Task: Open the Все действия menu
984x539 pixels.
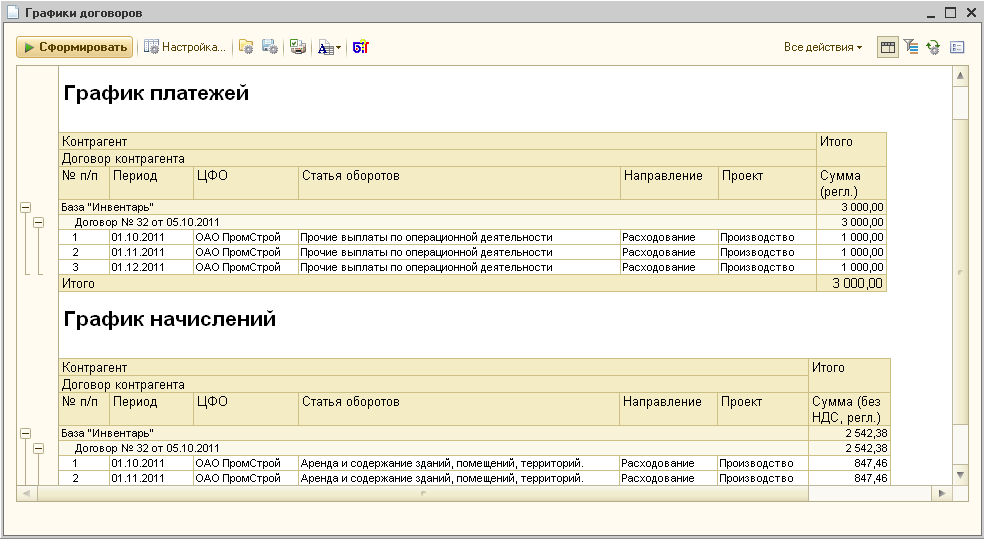Action: [823, 47]
